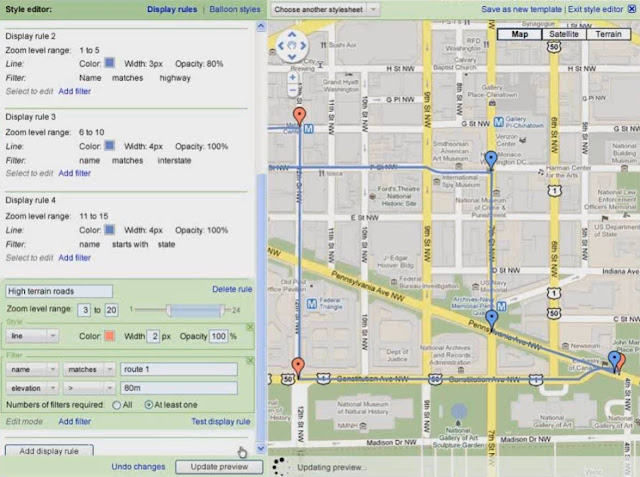Click the left handle of zoom range slider
The image size is (640, 477).
(x=169, y=310)
